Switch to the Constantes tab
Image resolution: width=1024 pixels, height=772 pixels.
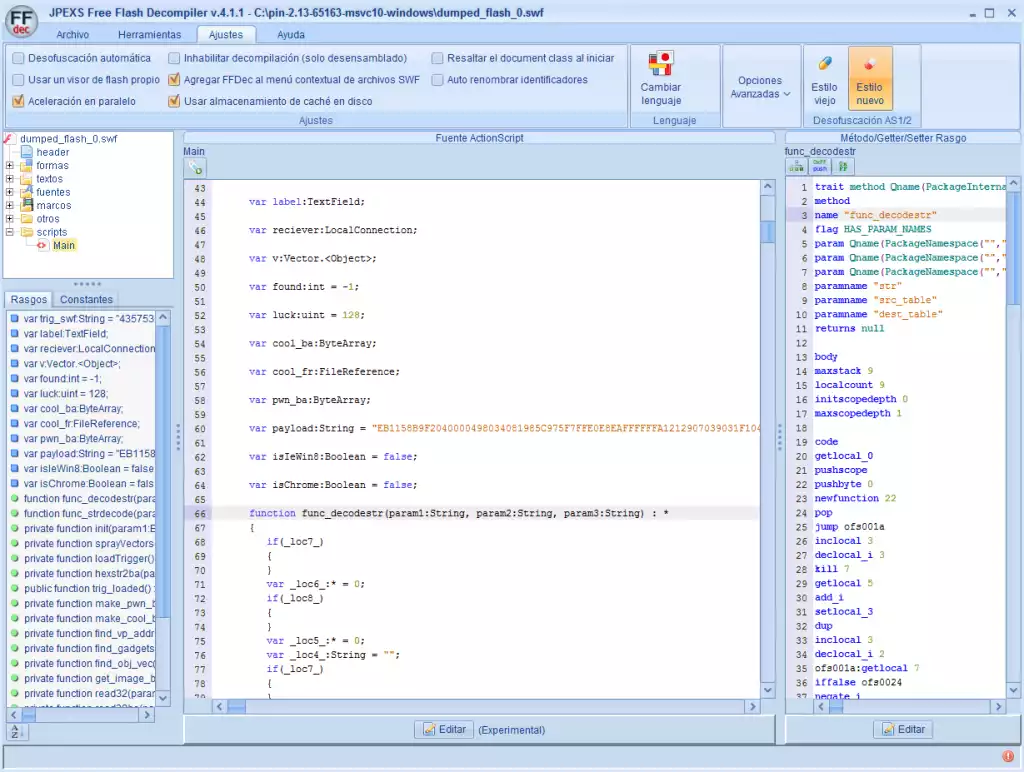86,299
